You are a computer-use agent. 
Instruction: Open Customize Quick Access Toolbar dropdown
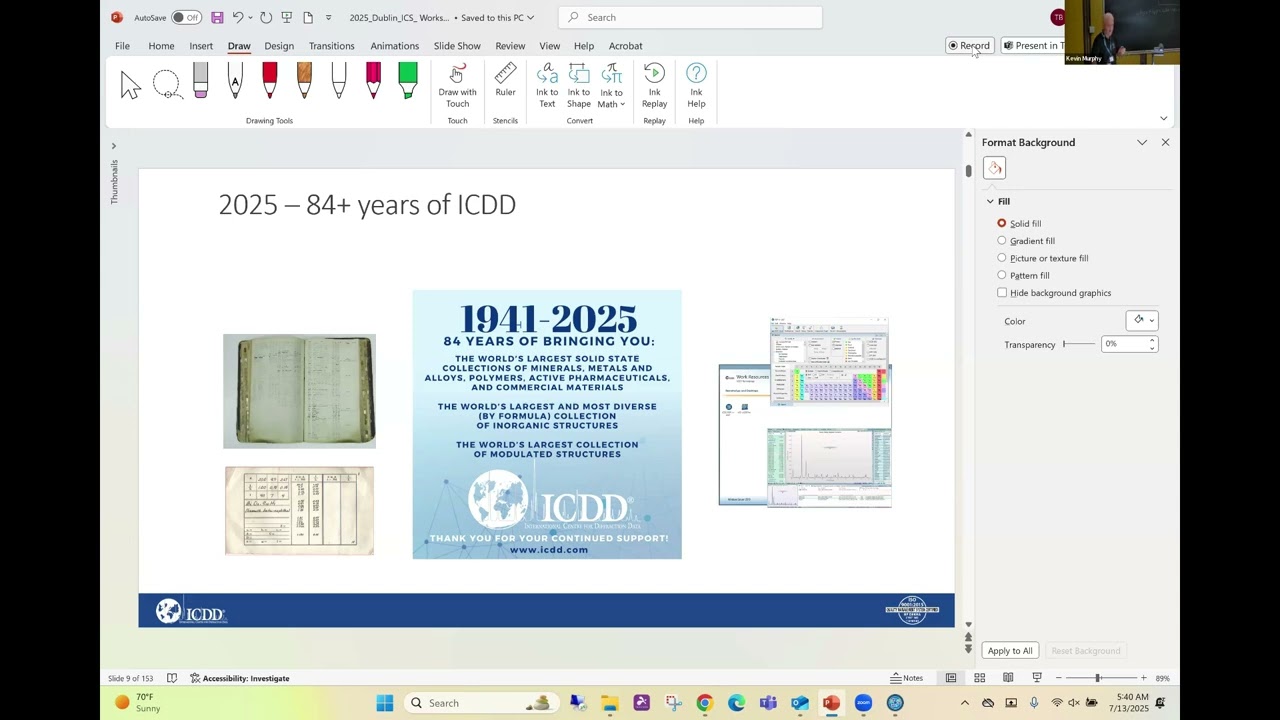[x=328, y=17]
